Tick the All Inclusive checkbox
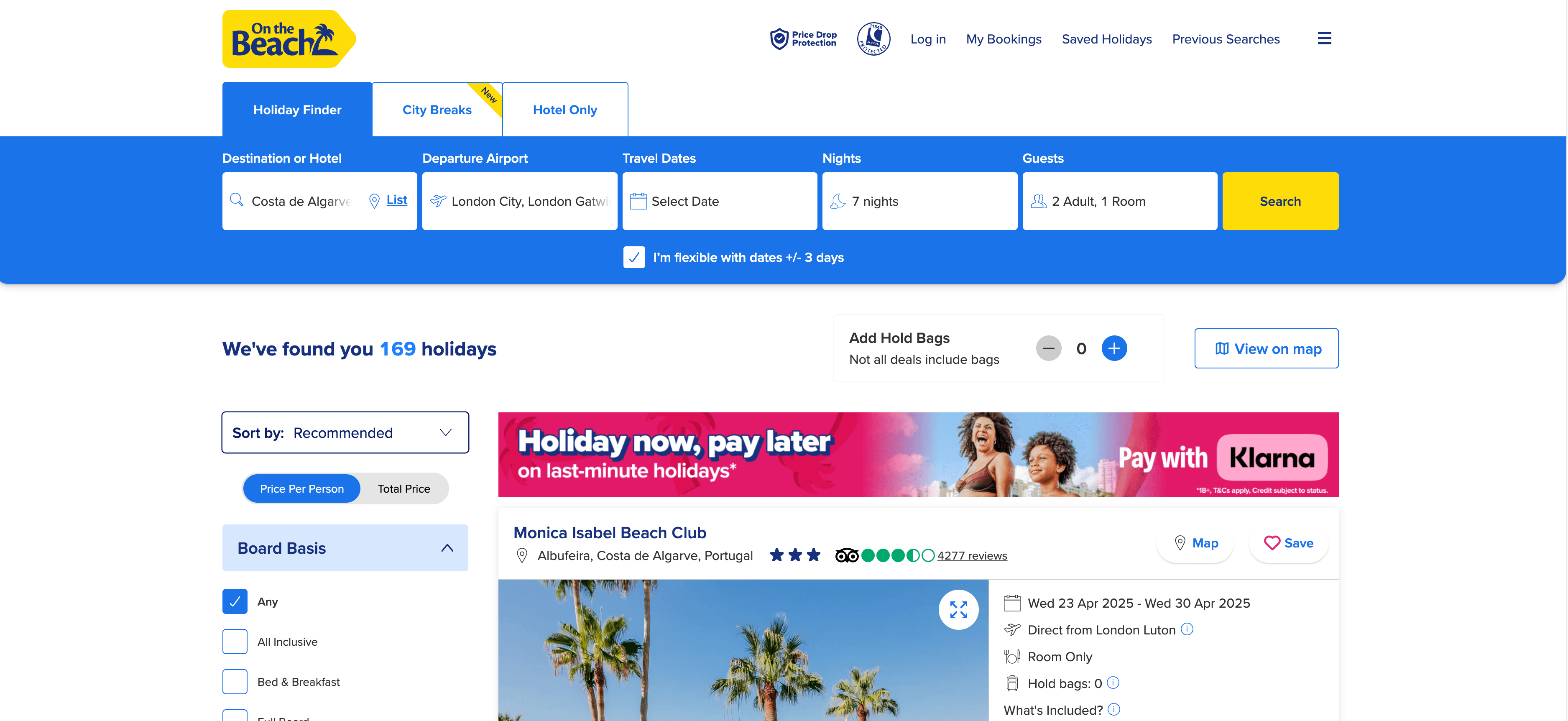Viewport: 1568px width, 721px height. tap(234, 641)
